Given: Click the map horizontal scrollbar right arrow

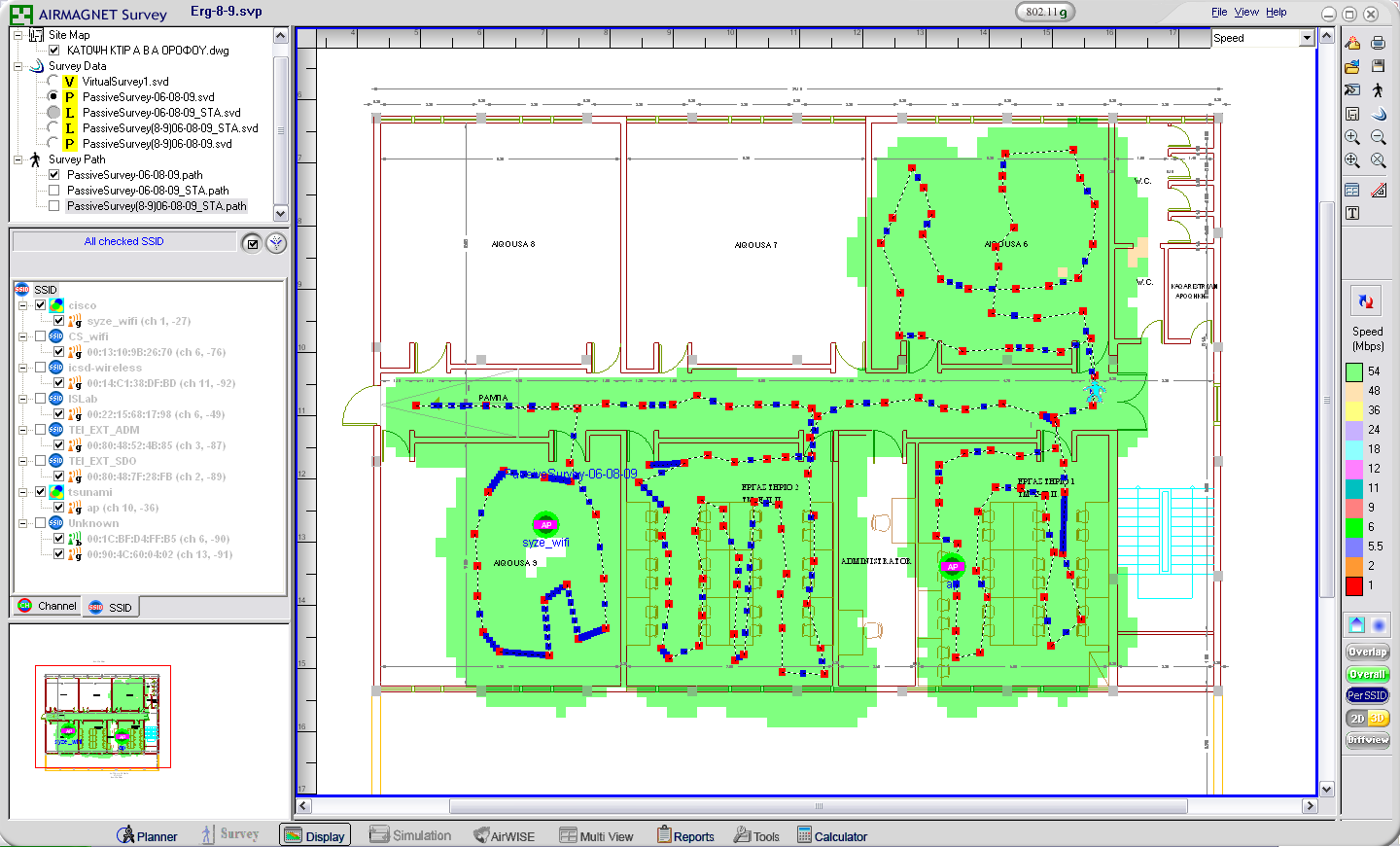Looking at the screenshot, I should click(1310, 805).
